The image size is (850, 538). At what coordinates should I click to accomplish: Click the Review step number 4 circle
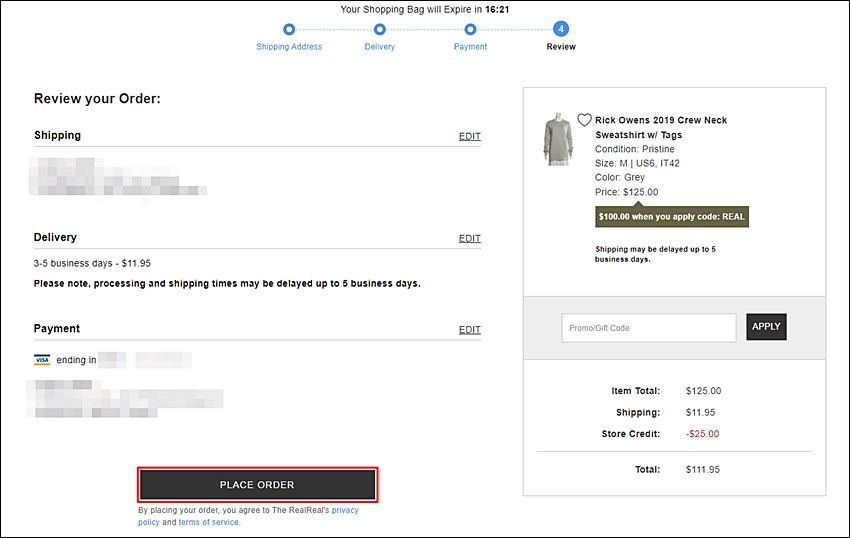pos(561,29)
